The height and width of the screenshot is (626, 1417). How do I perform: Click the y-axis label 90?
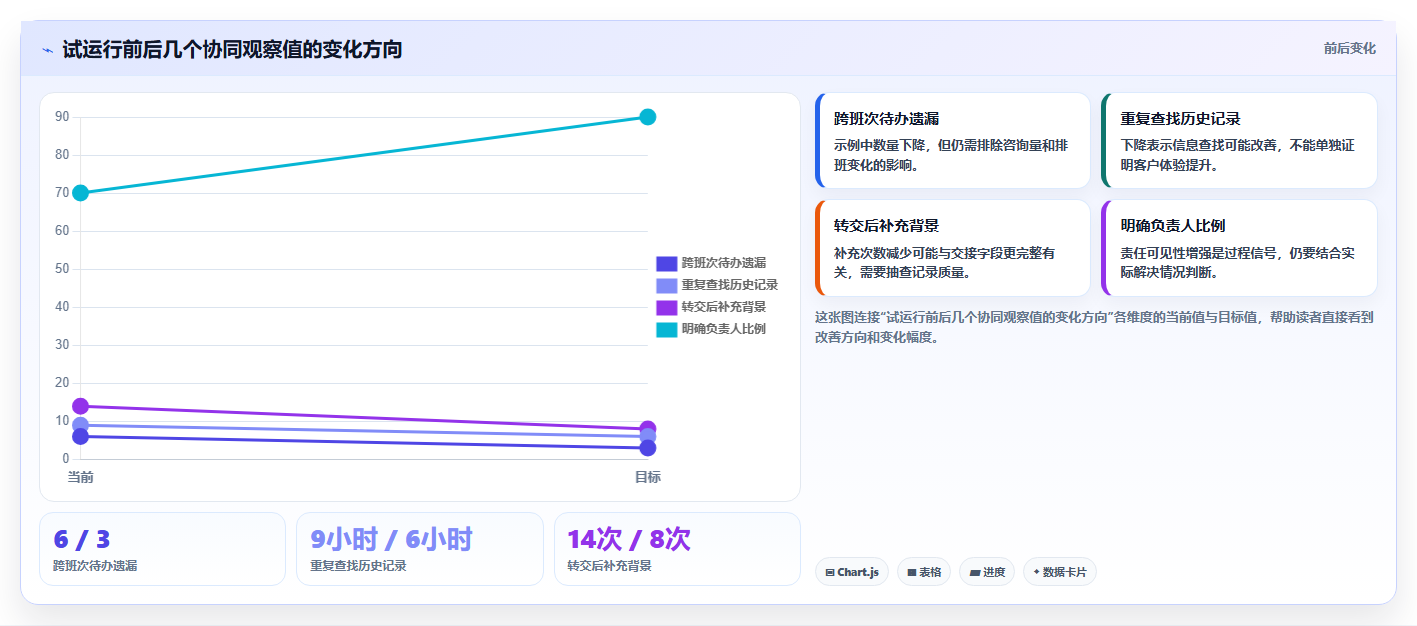point(62,117)
